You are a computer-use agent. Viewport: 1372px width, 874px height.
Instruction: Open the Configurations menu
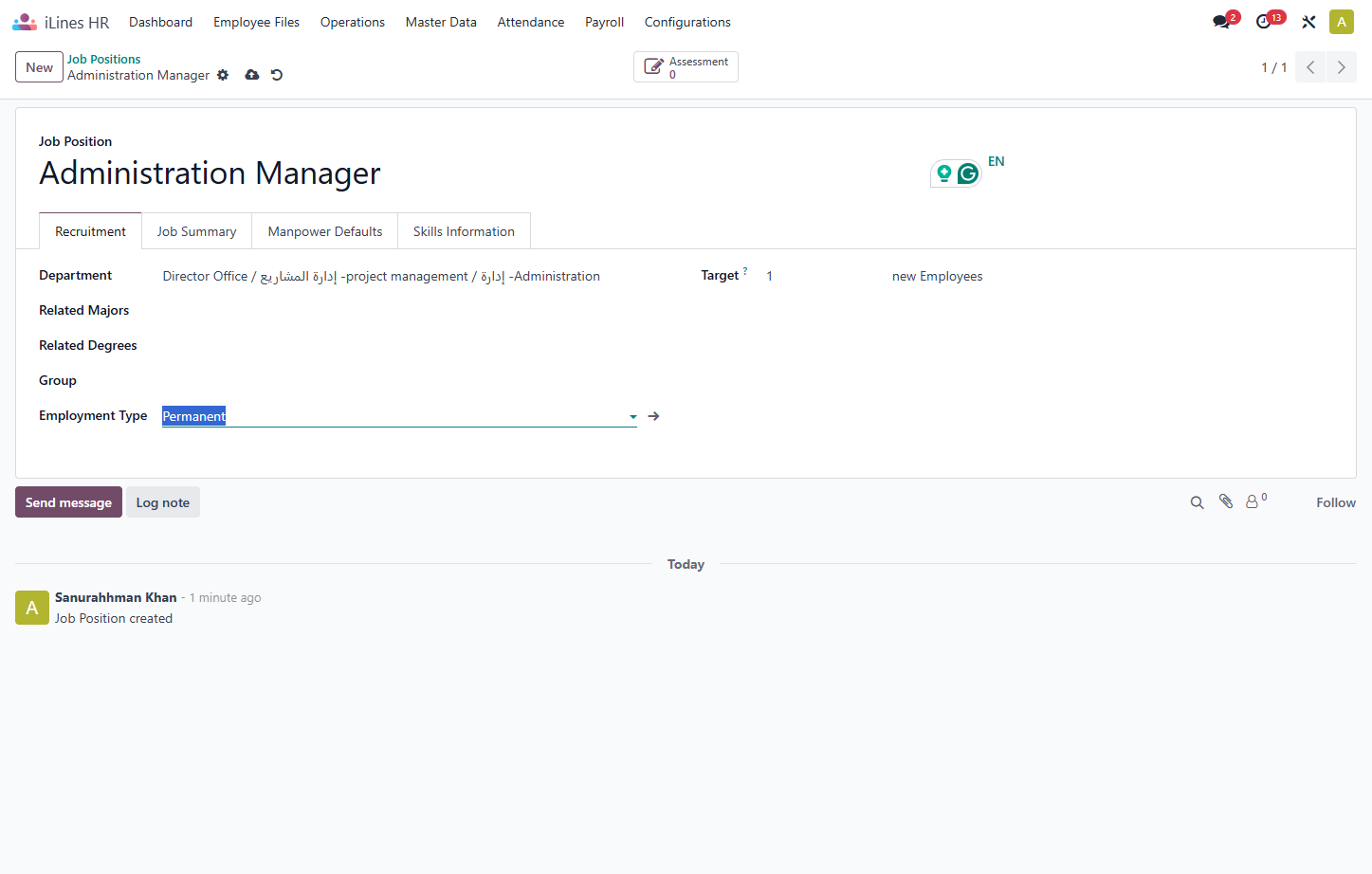point(687,22)
